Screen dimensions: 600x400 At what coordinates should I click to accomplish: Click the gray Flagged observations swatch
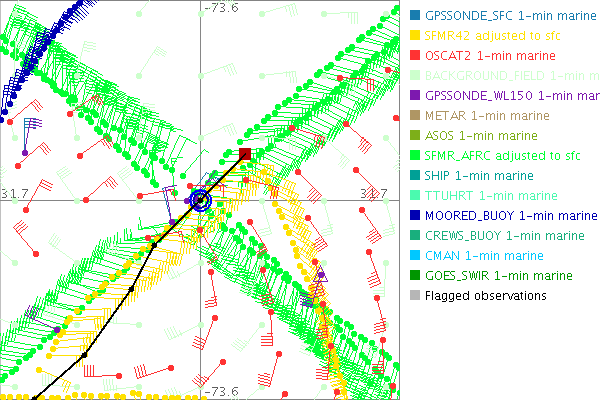[x=414, y=296]
